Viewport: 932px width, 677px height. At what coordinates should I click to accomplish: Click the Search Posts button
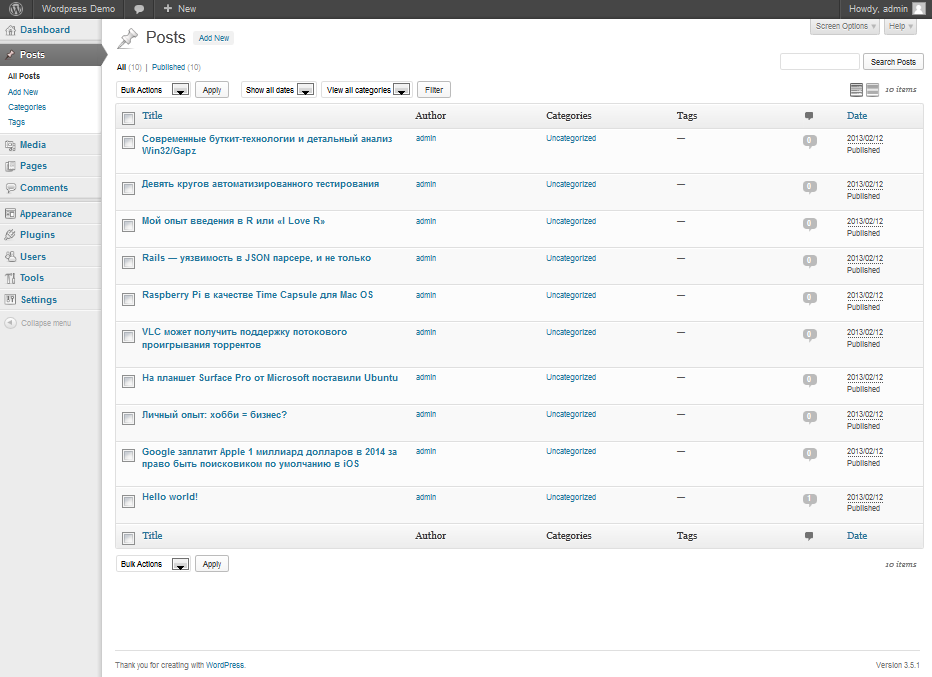coord(893,62)
